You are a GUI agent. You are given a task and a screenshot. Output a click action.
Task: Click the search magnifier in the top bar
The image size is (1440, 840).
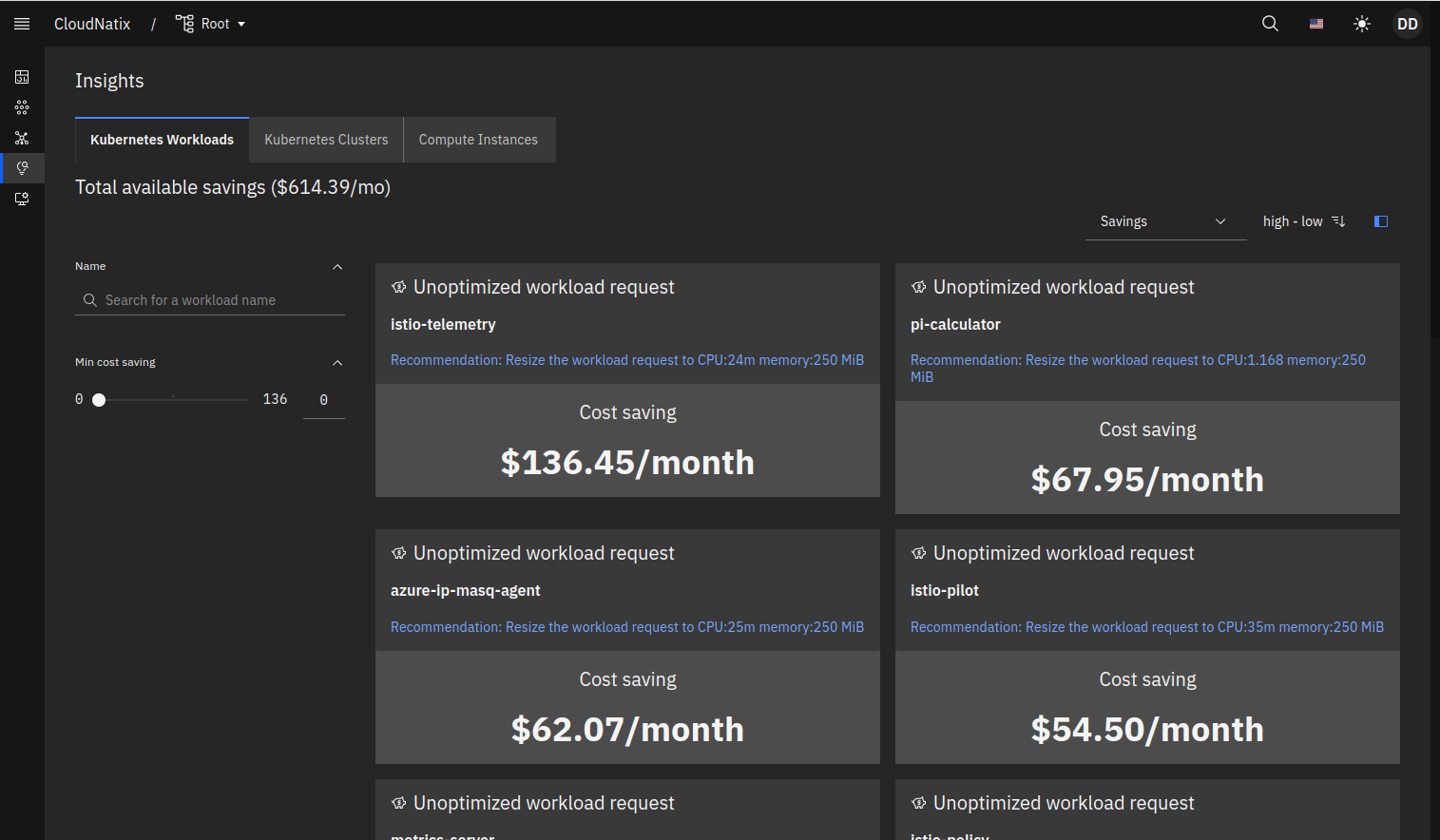click(x=1270, y=24)
